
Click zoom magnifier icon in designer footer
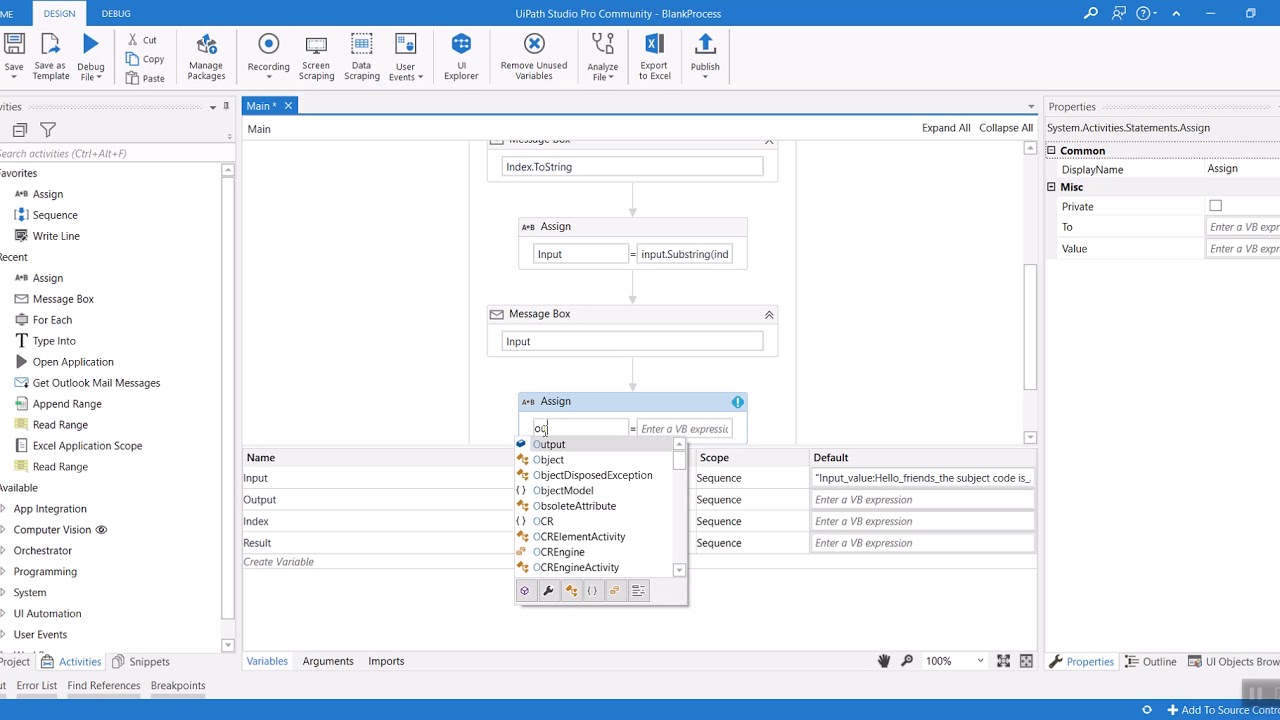pyautogui.click(x=907, y=661)
